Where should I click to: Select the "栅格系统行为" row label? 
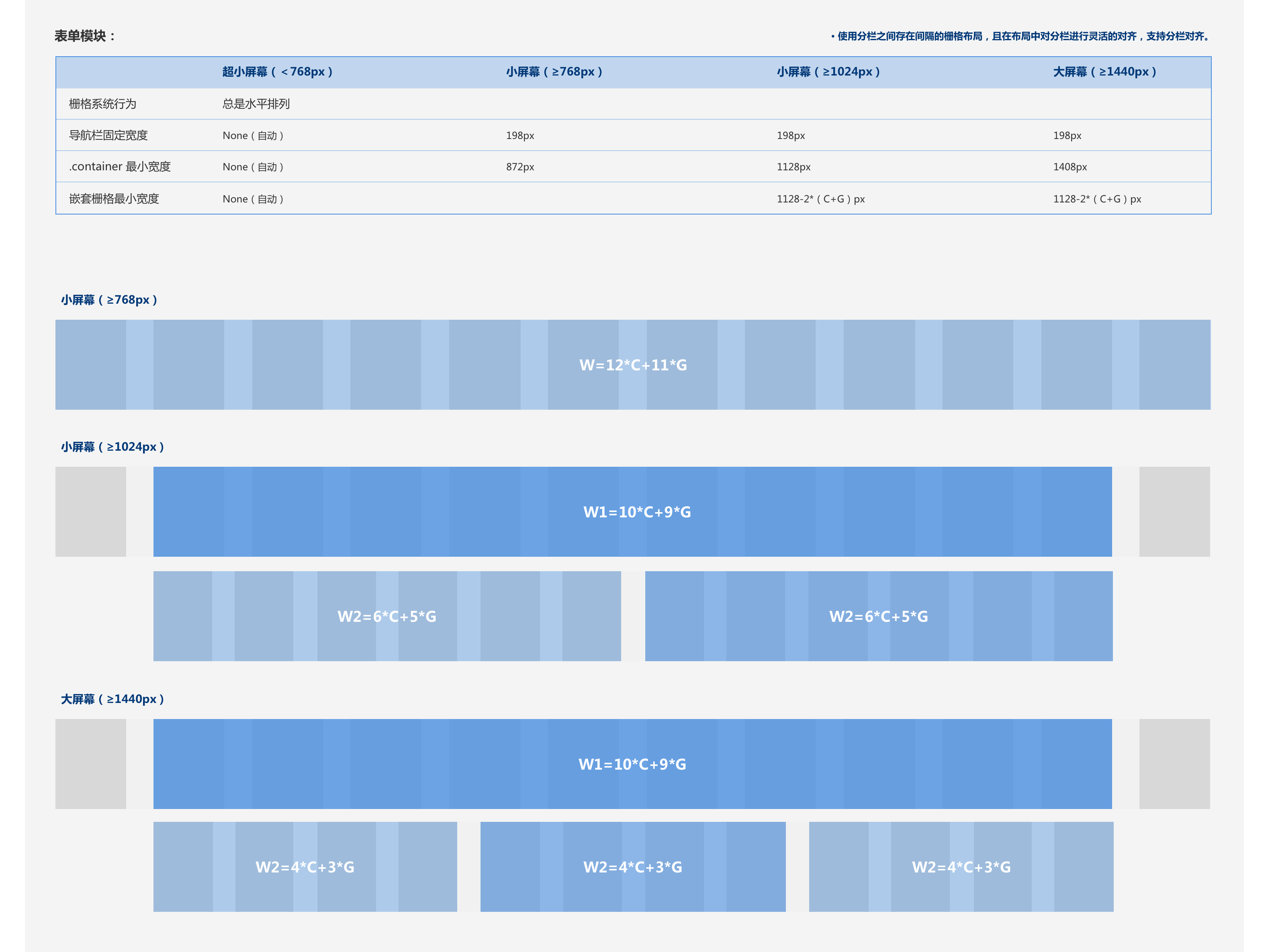coord(102,104)
